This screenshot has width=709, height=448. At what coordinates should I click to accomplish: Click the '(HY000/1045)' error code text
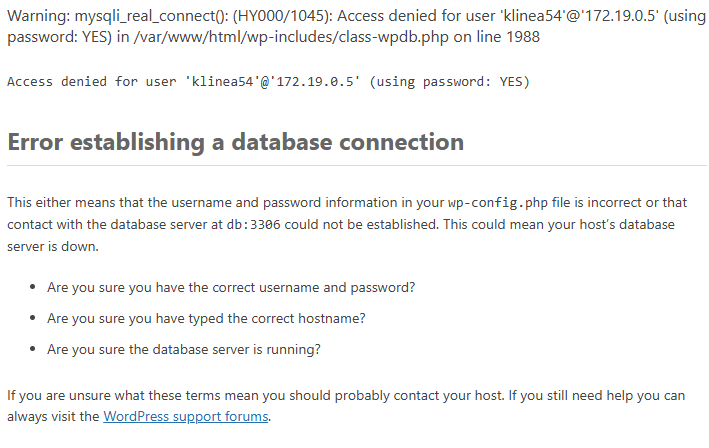tap(283, 16)
